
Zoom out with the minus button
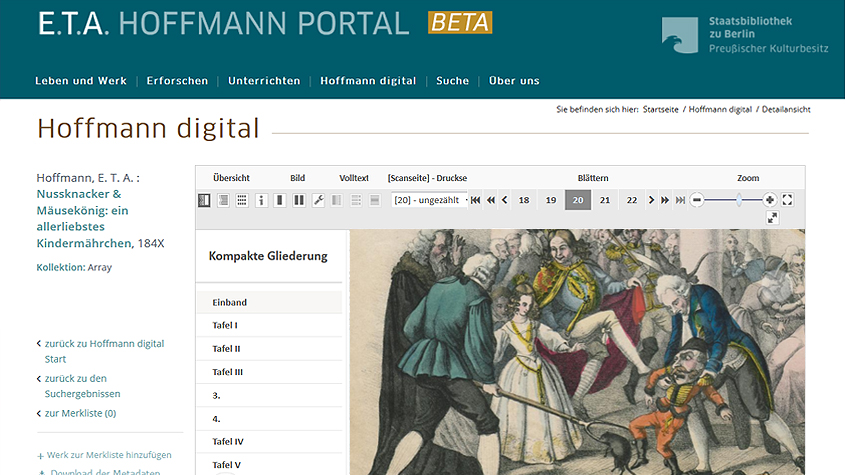[697, 200]
